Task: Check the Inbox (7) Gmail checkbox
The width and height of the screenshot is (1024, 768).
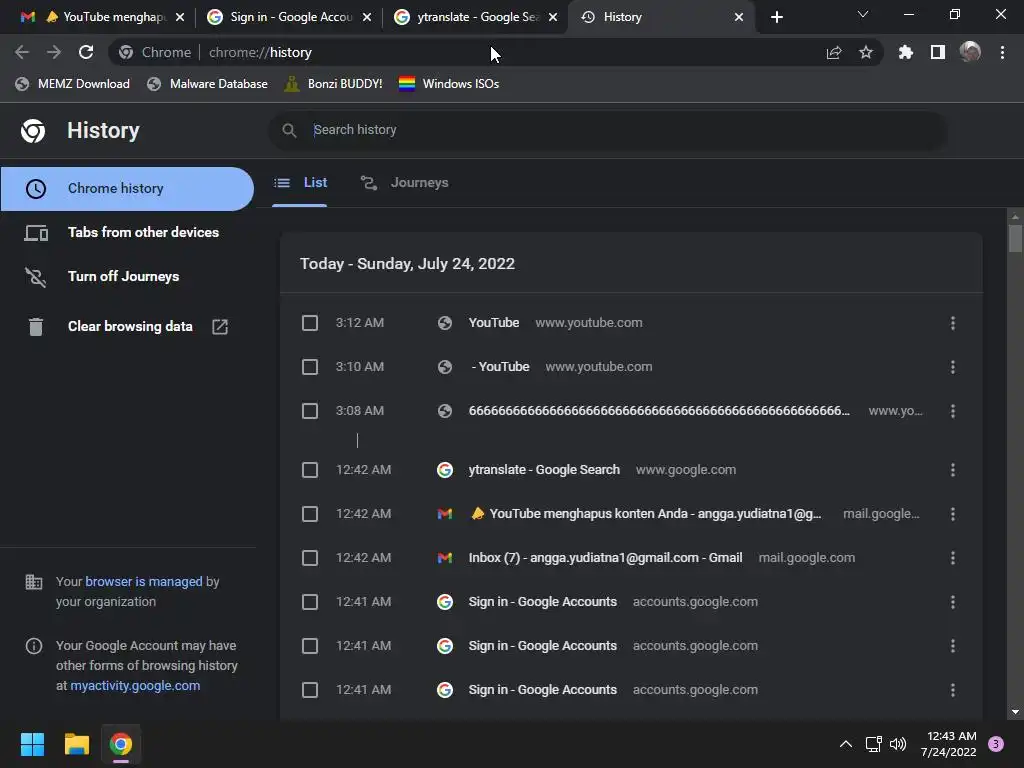Action: (310, 558)
